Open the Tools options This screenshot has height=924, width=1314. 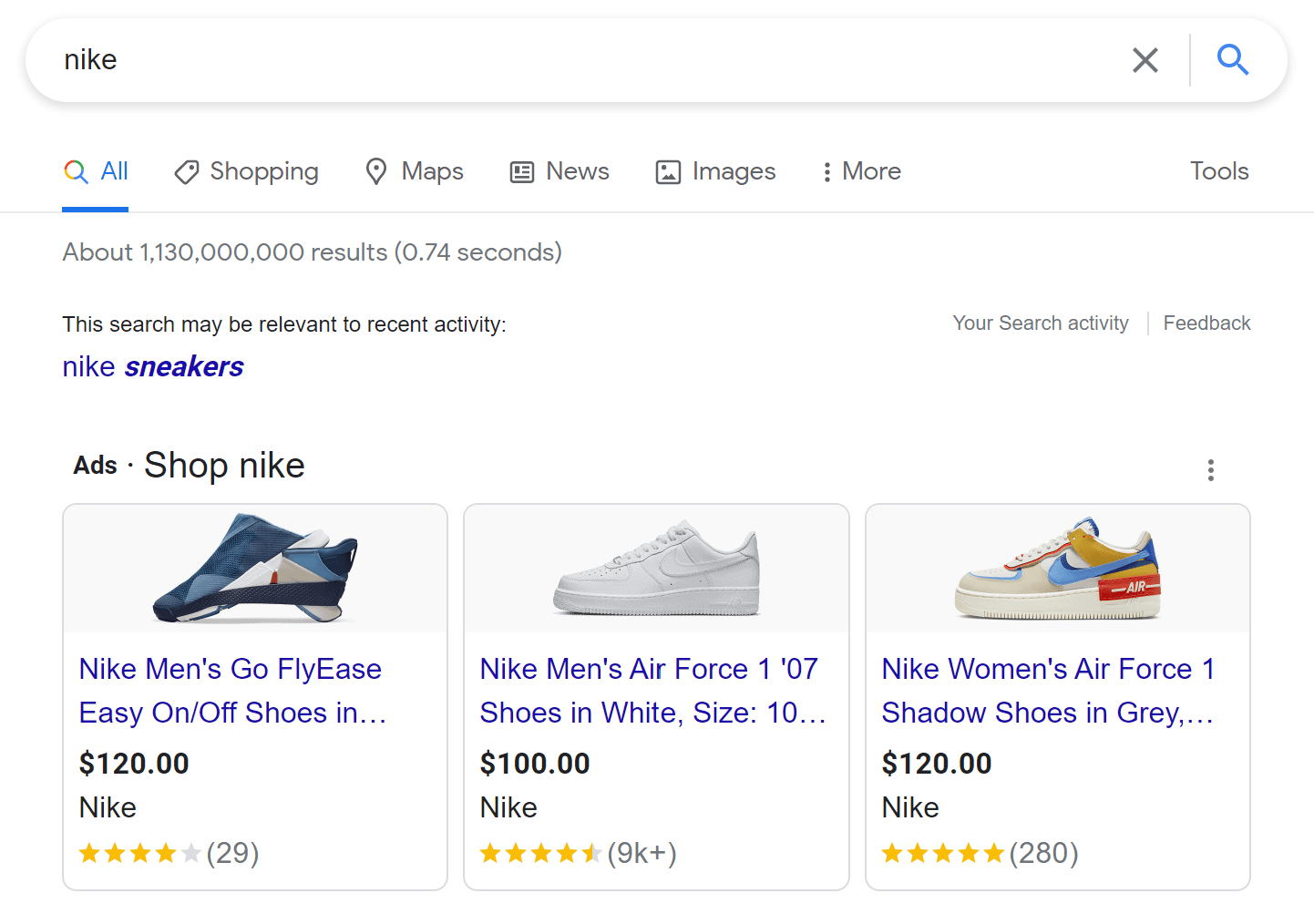pos(1219,171)
